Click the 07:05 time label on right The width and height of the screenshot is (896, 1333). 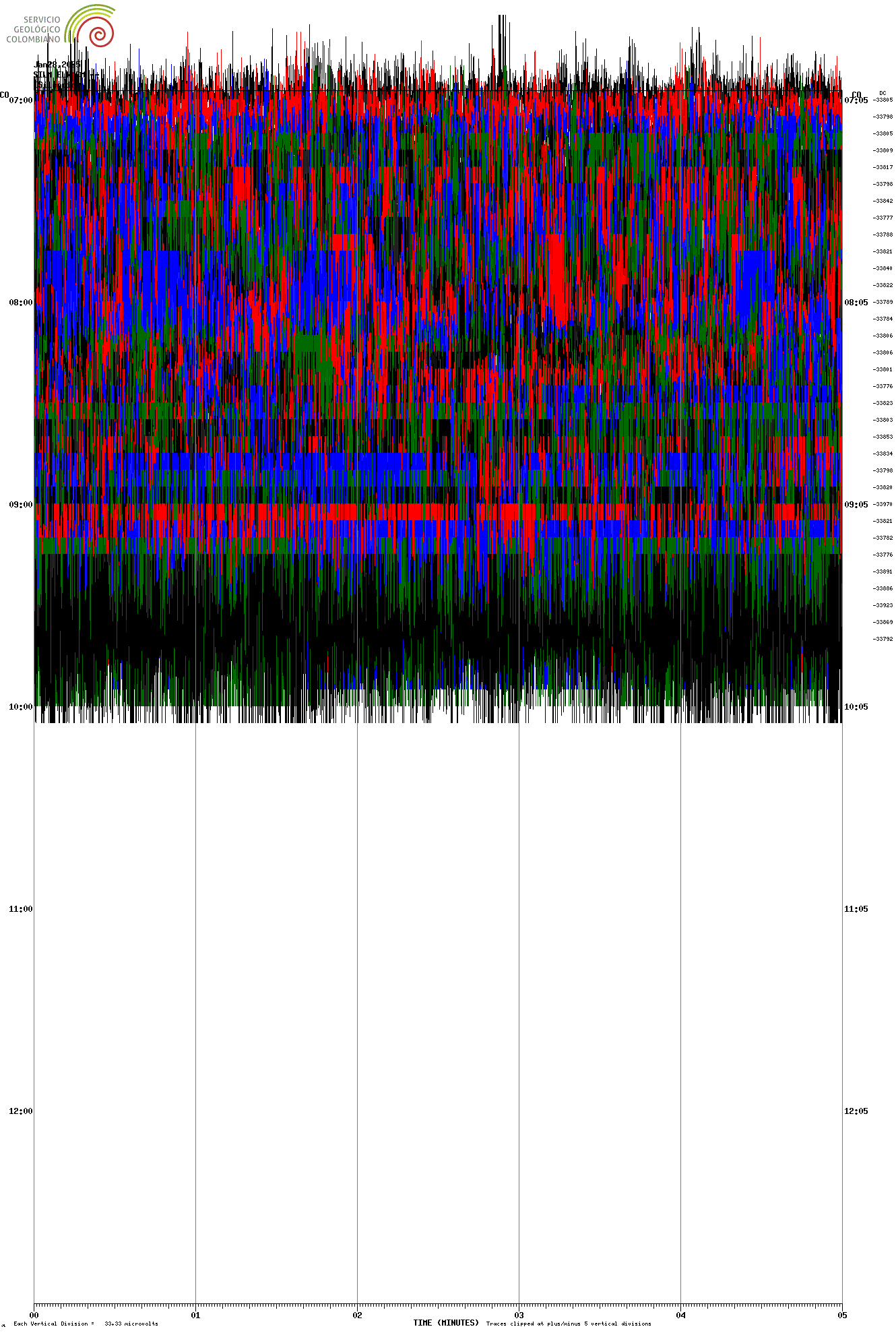point(856,100)
